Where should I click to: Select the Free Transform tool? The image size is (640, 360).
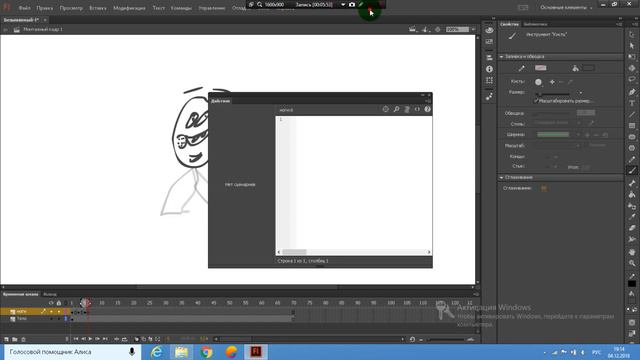(632, 57)
